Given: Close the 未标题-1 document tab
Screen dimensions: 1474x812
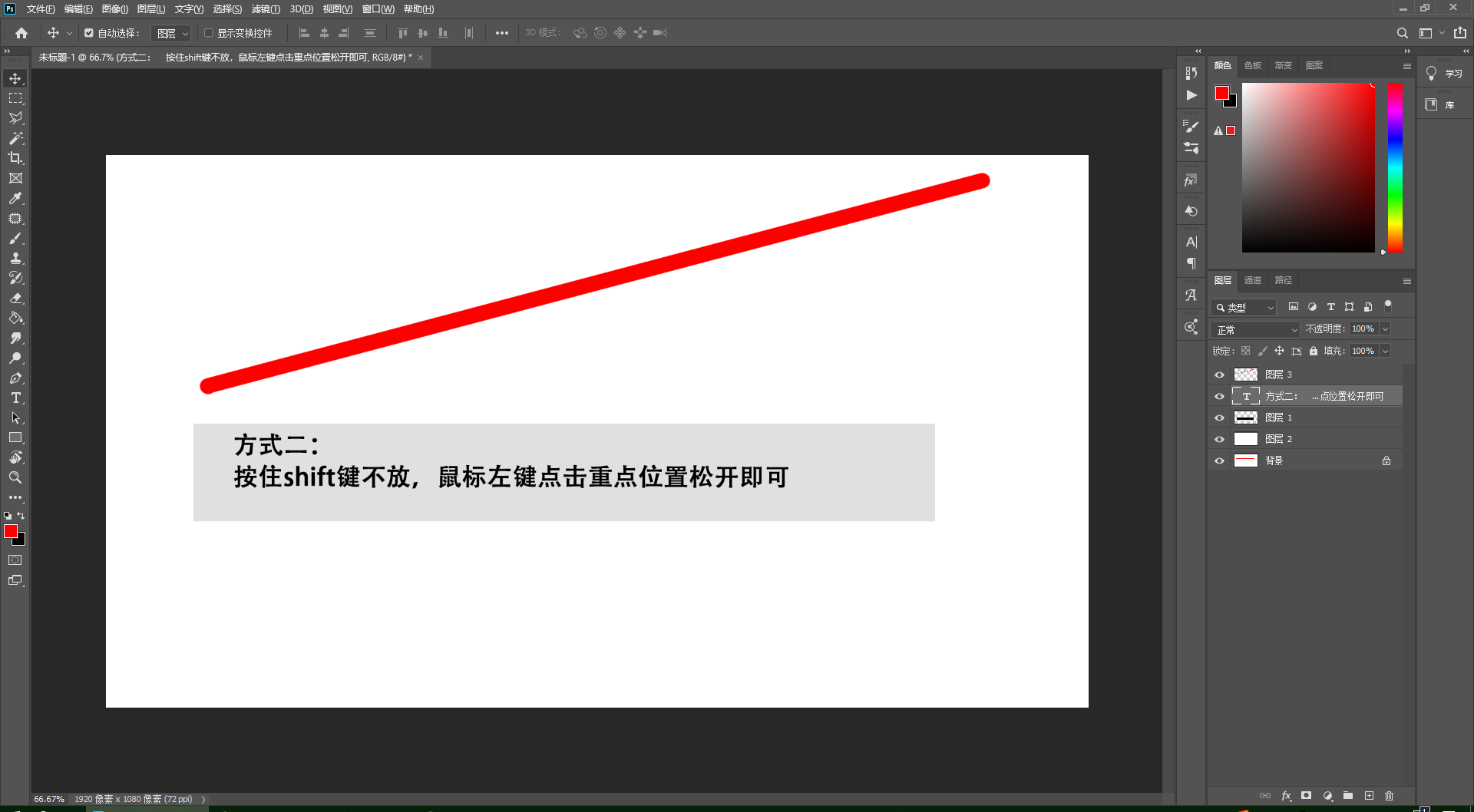Looking at the screenshot, I should [x=421, y=58].
